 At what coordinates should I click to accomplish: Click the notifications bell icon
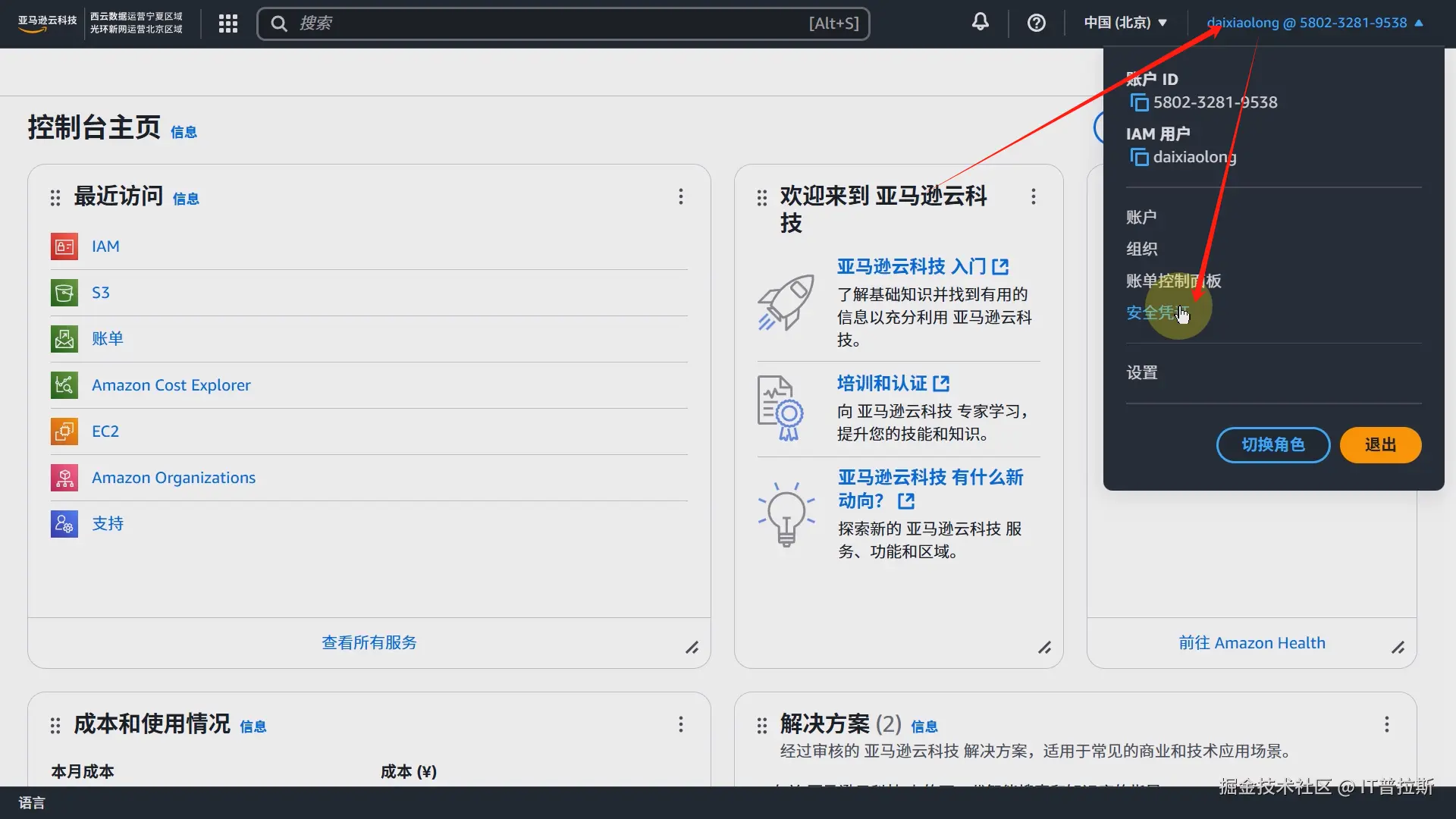[x=980, y=23]
